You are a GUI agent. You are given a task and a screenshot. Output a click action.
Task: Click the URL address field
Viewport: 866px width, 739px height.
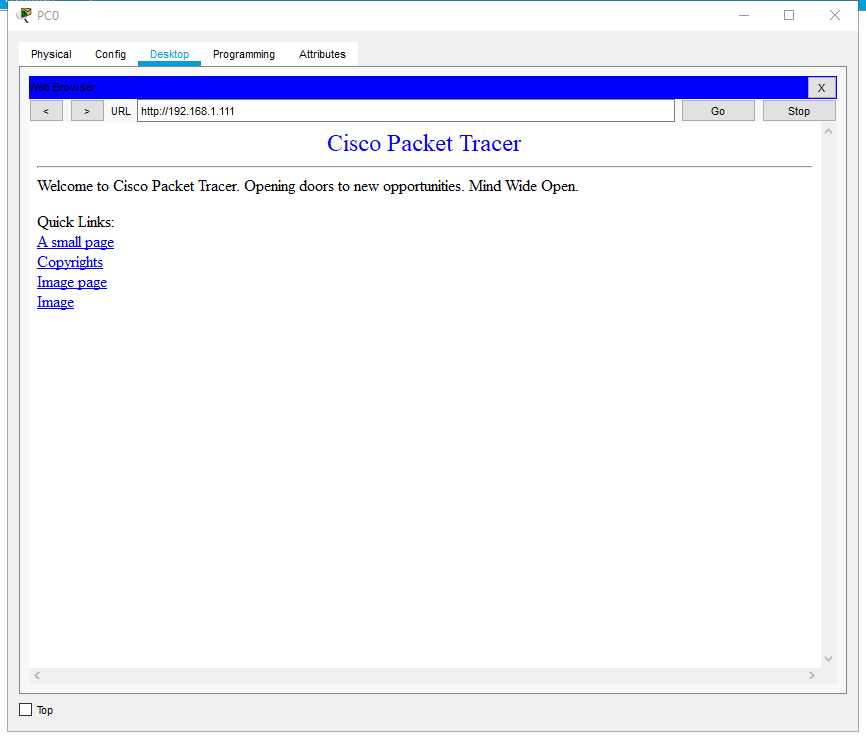coord(406,111)
